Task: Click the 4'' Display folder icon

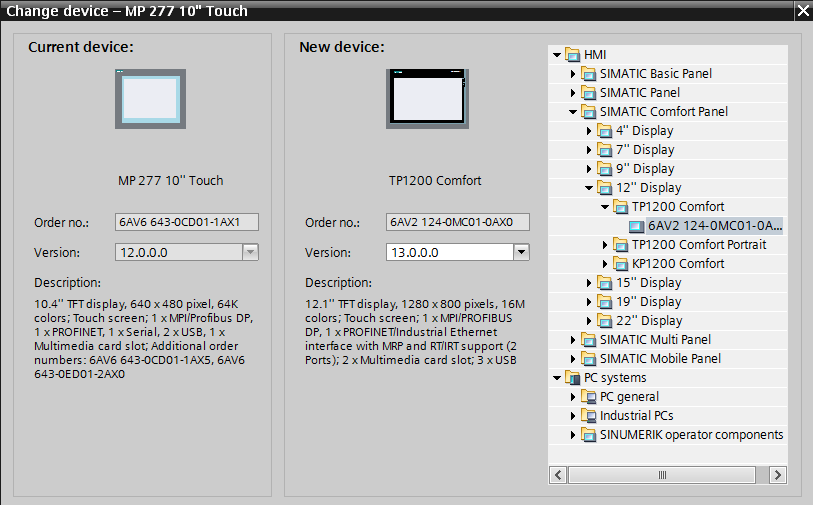Action: (x=605, y=131)
